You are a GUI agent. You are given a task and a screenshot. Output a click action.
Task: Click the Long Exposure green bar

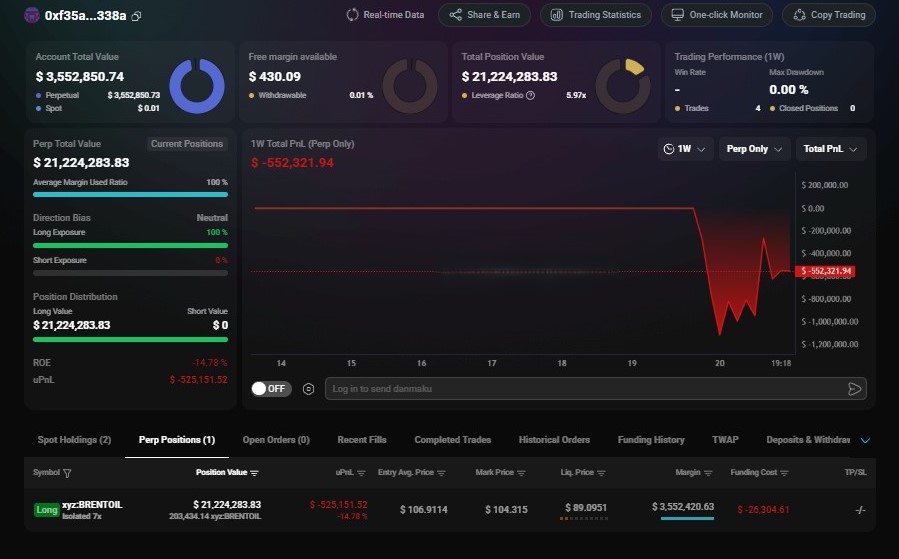point(130,245)
